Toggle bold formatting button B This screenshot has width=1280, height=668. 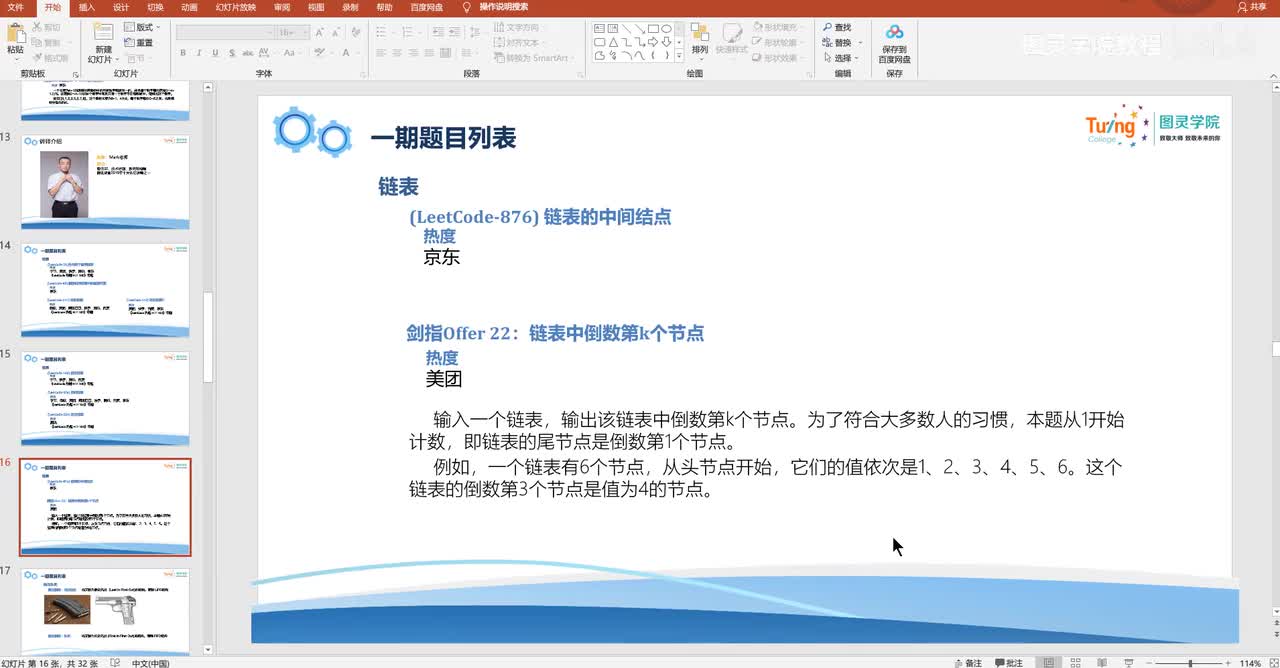tap(183, 53)
